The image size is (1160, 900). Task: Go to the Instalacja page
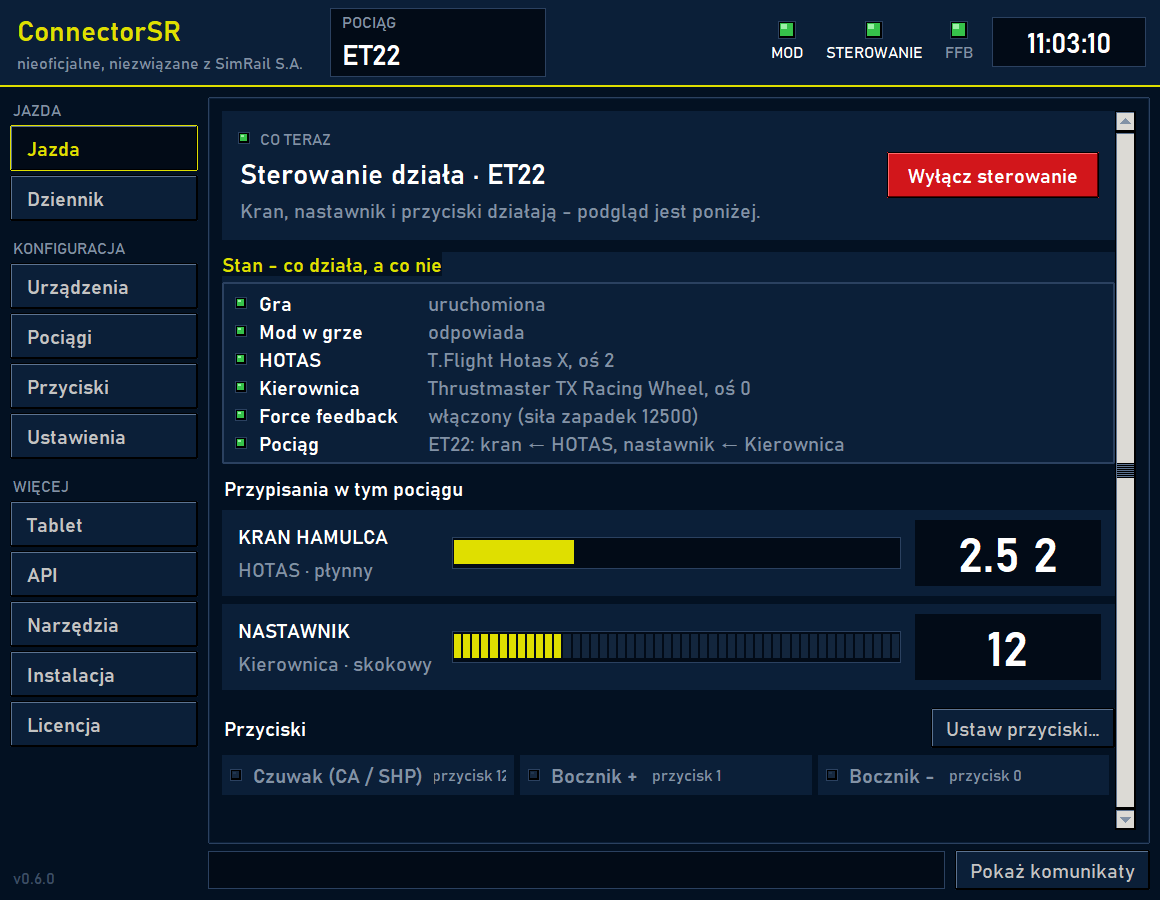pyautogui.click(x=104, y=674)
